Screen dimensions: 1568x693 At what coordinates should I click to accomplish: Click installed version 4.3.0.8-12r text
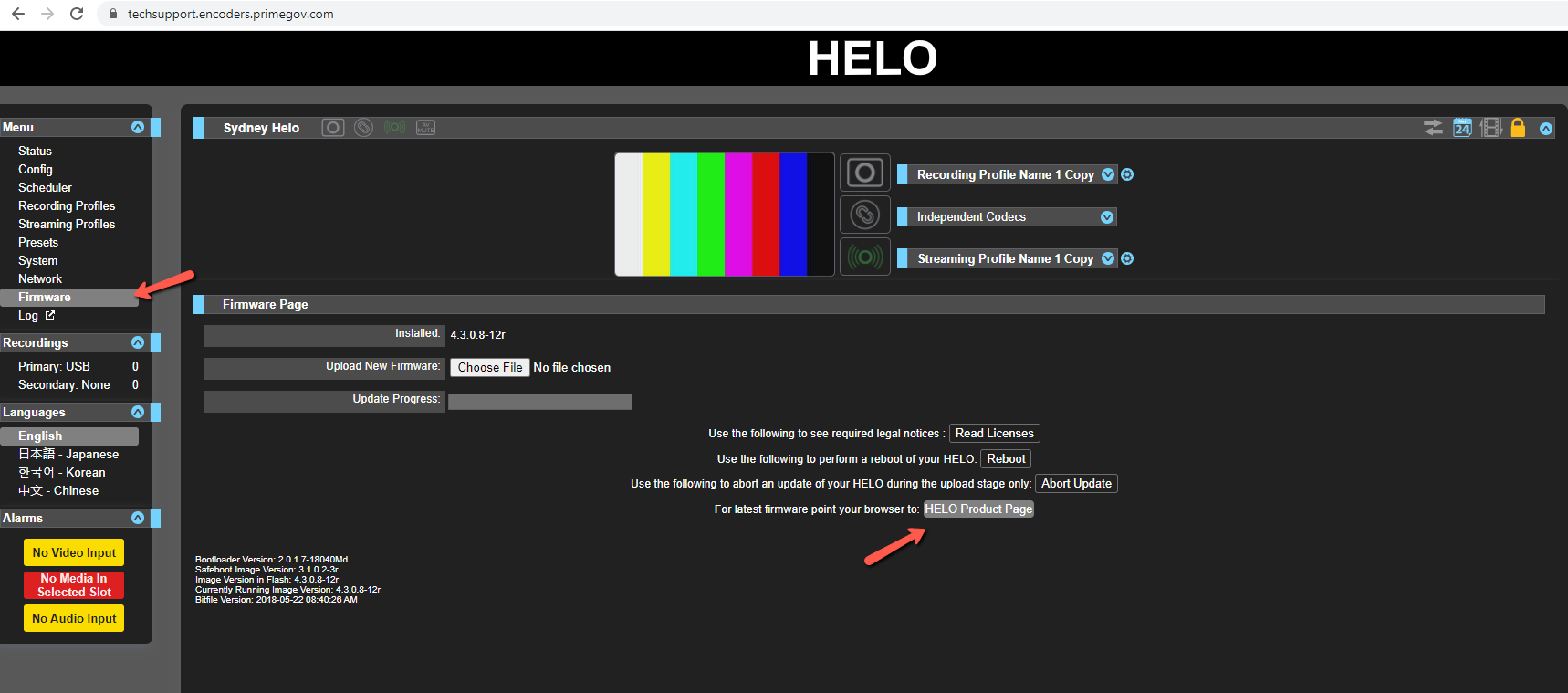pyautogui.click(x=477, y=335)
